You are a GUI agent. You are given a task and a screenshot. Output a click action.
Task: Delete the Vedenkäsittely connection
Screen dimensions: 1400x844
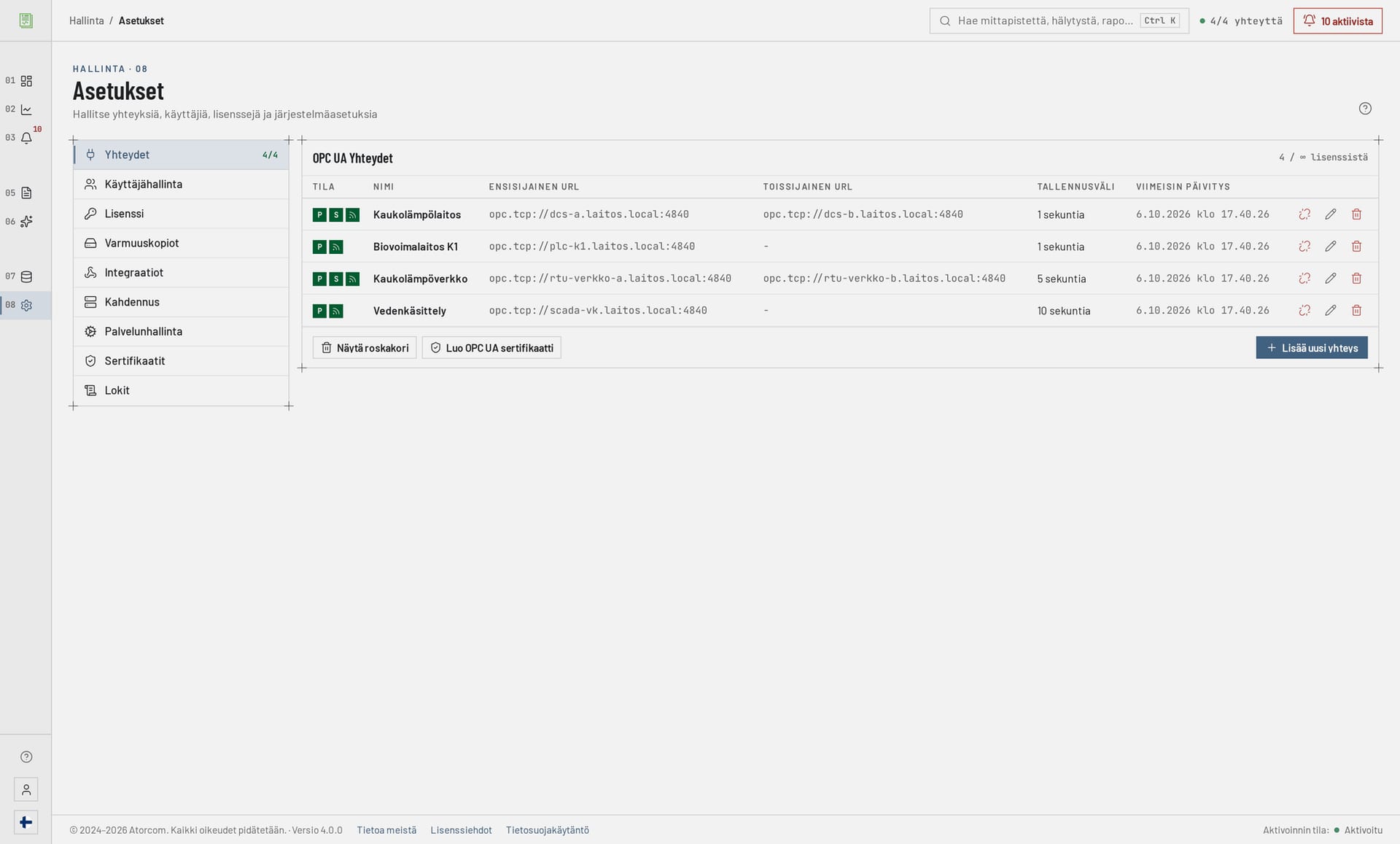pos(1356,311)
